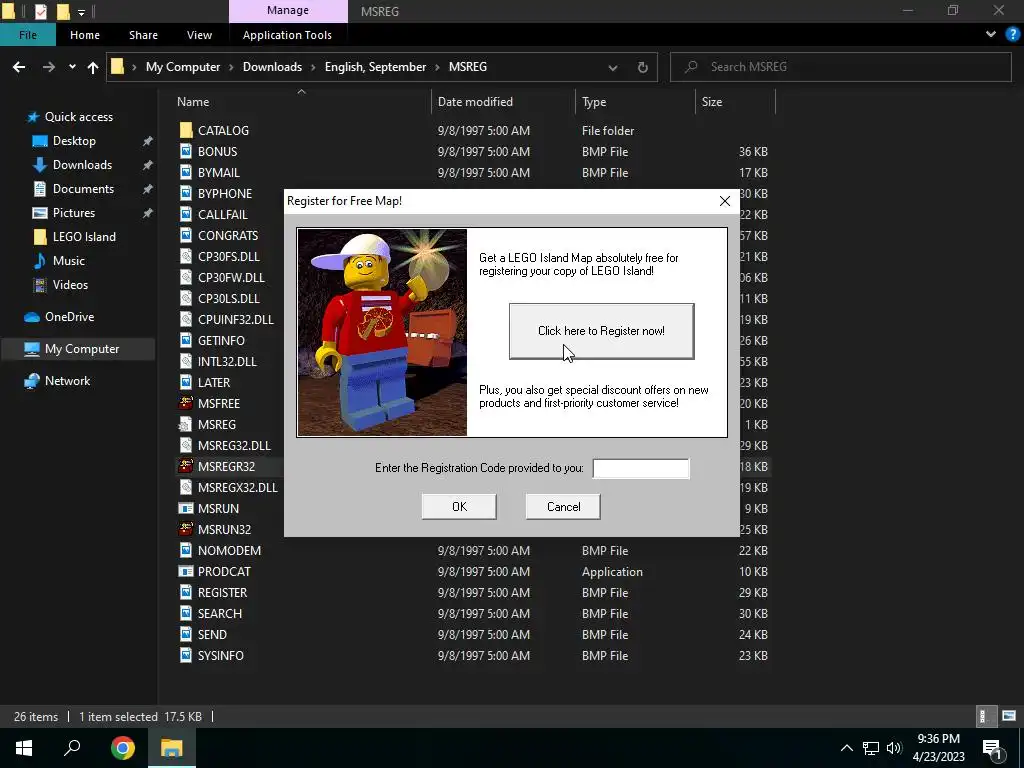
Task: Open Documents in the sidebar
Action: [83, 189]
